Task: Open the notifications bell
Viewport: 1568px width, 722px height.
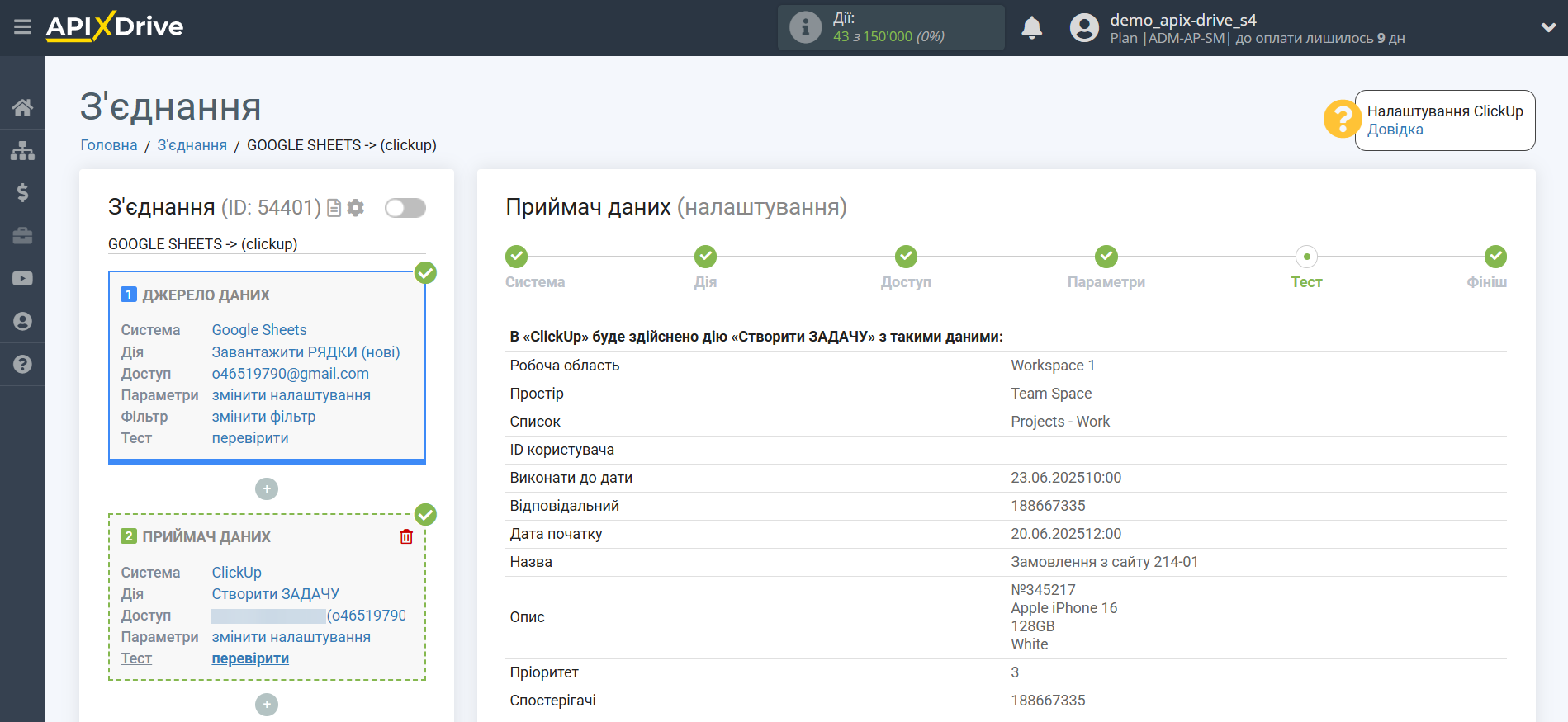Action: coord(1031,28)
